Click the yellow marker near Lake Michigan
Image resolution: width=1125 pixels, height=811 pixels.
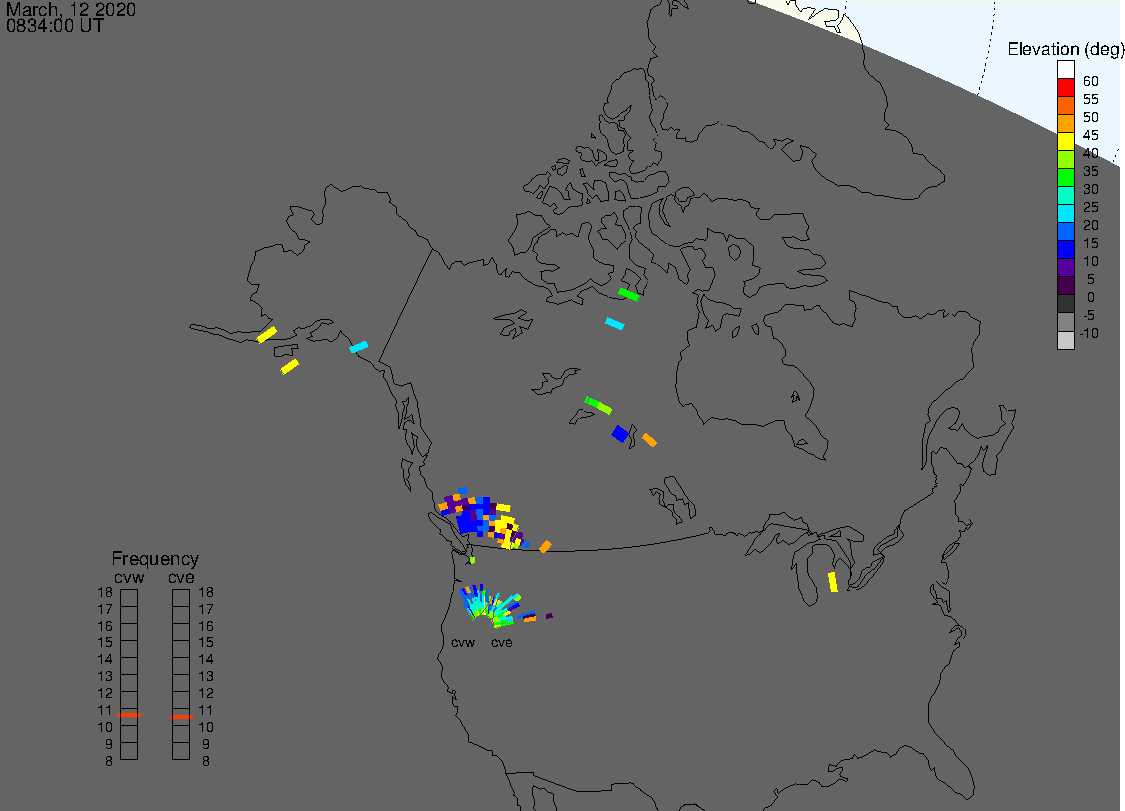(833, 582)
